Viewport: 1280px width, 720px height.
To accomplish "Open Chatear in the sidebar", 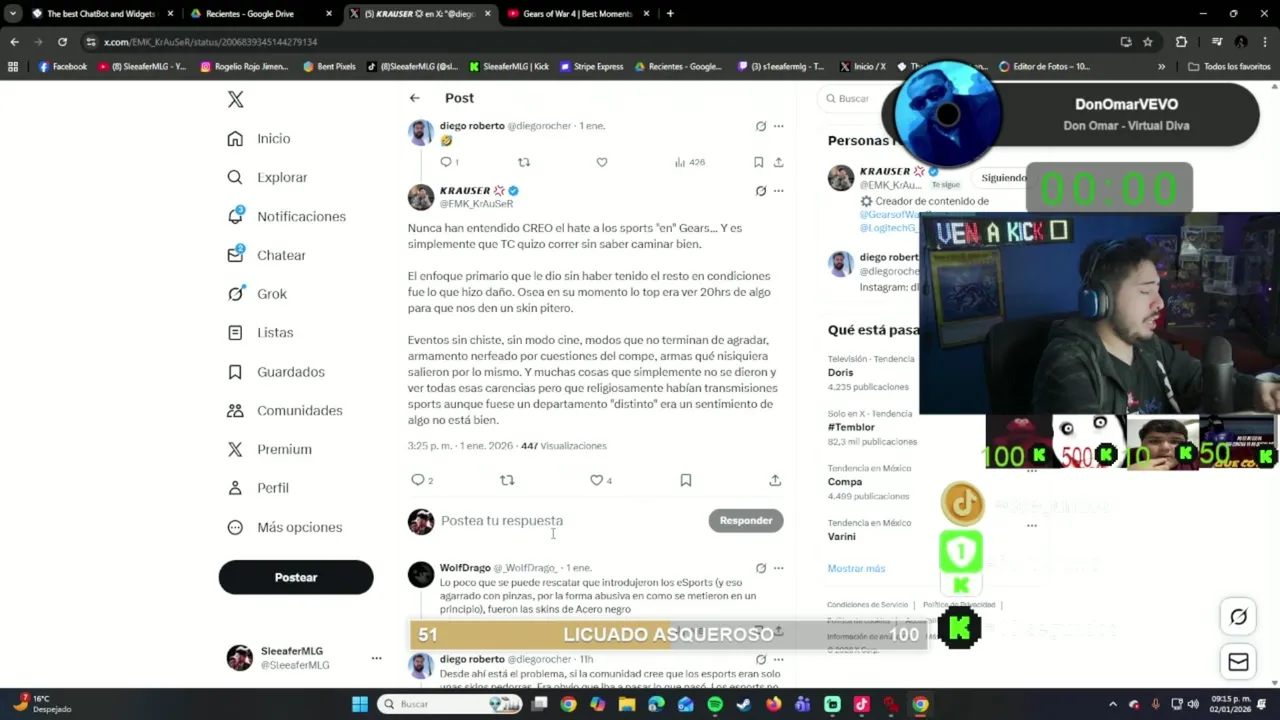I will click(x=266, y=255).
